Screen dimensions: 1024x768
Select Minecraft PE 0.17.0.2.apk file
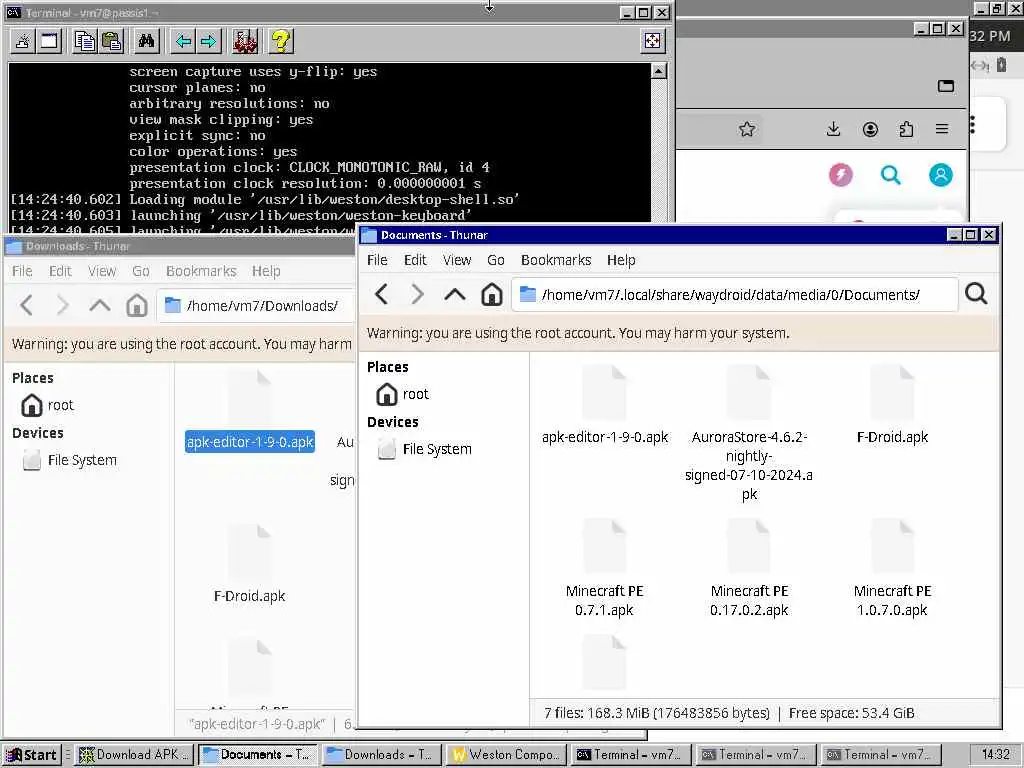click(749, 569)
